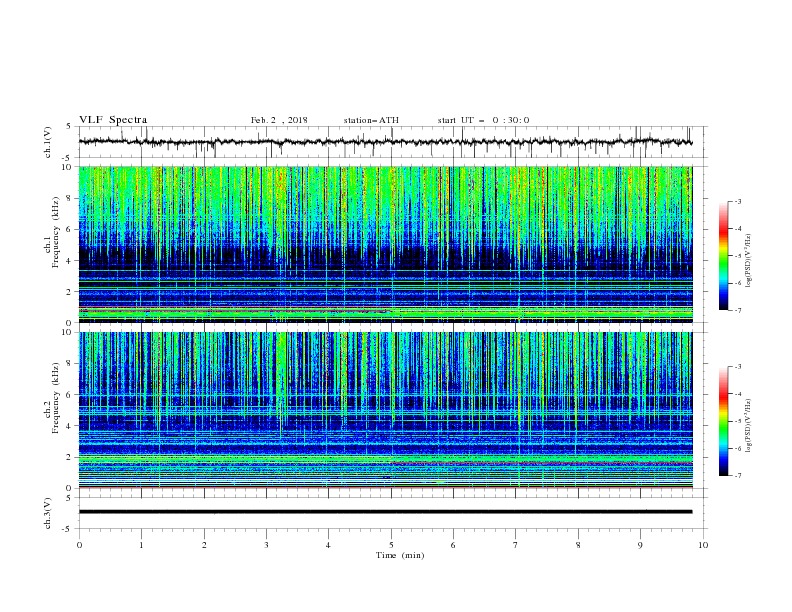Click the "ch.1(V)" waveform axis label
The height and width of the screenshot is (612, 792).
tap(48, 142)
